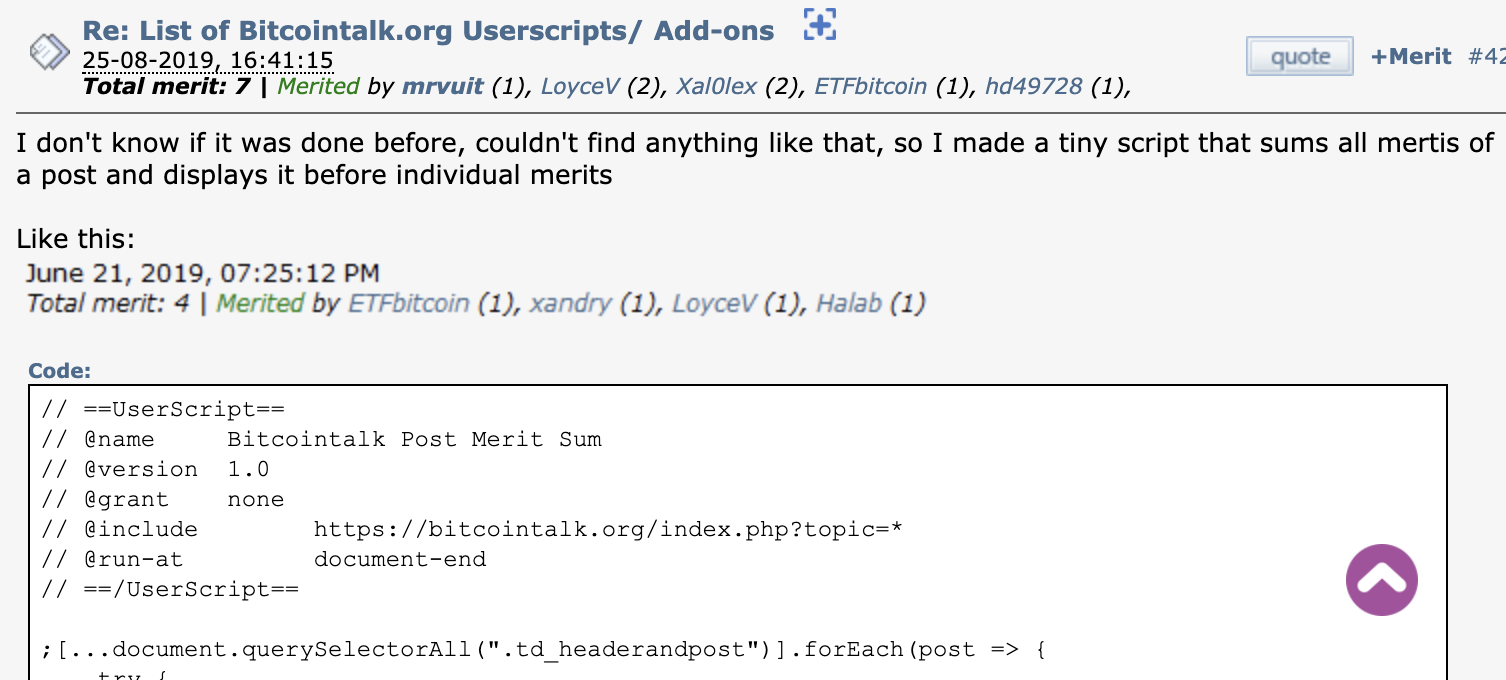Screen dimensions: 1506x680
Task: Click the @name line inside the code box
Action: pyautogui.click(x=322, y=439)
